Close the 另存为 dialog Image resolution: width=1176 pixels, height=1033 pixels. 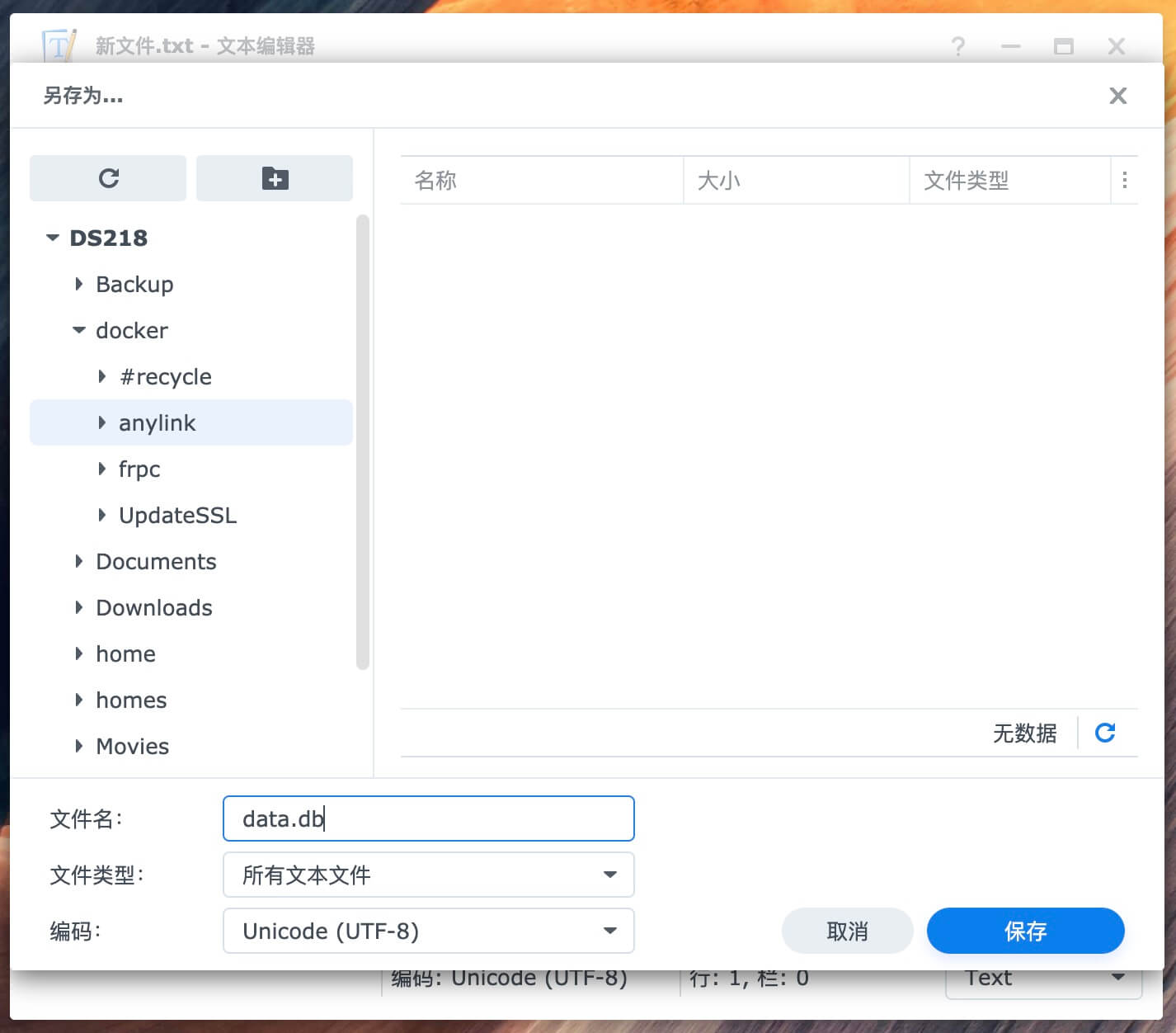[x=1118, y=96]
